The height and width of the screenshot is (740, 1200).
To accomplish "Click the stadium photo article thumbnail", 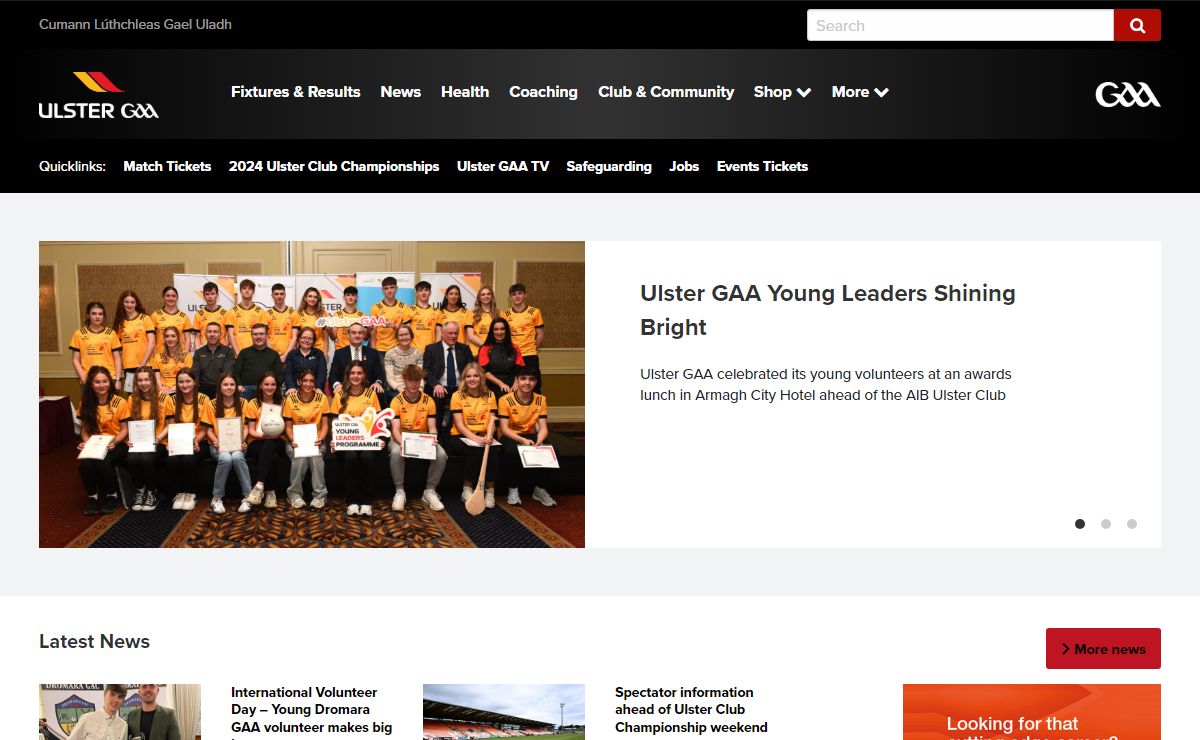I will [x=504, y=712].
